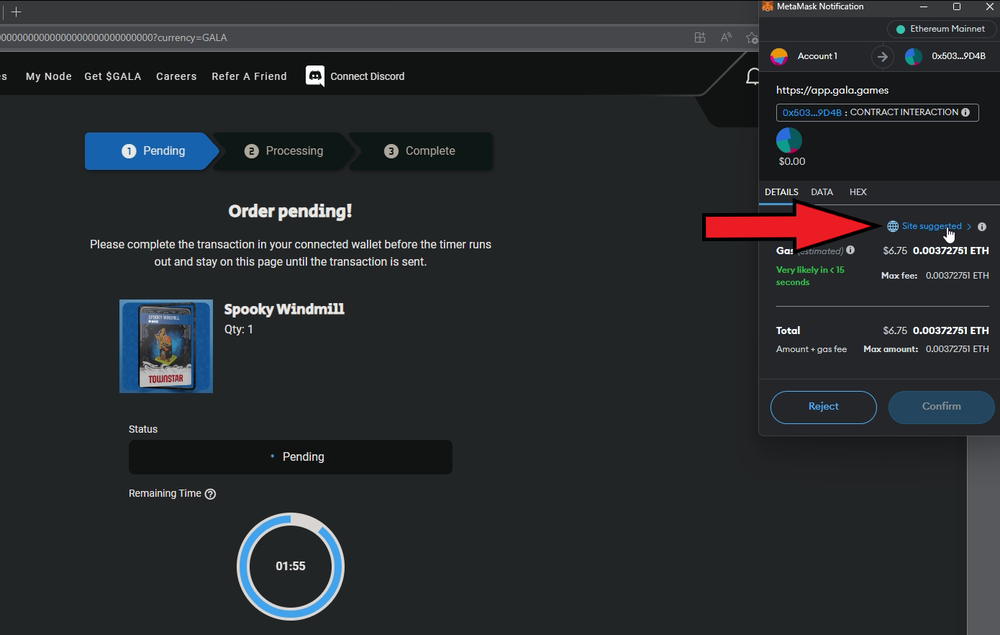Open the Careers navigation item

[x=177, y=77]
